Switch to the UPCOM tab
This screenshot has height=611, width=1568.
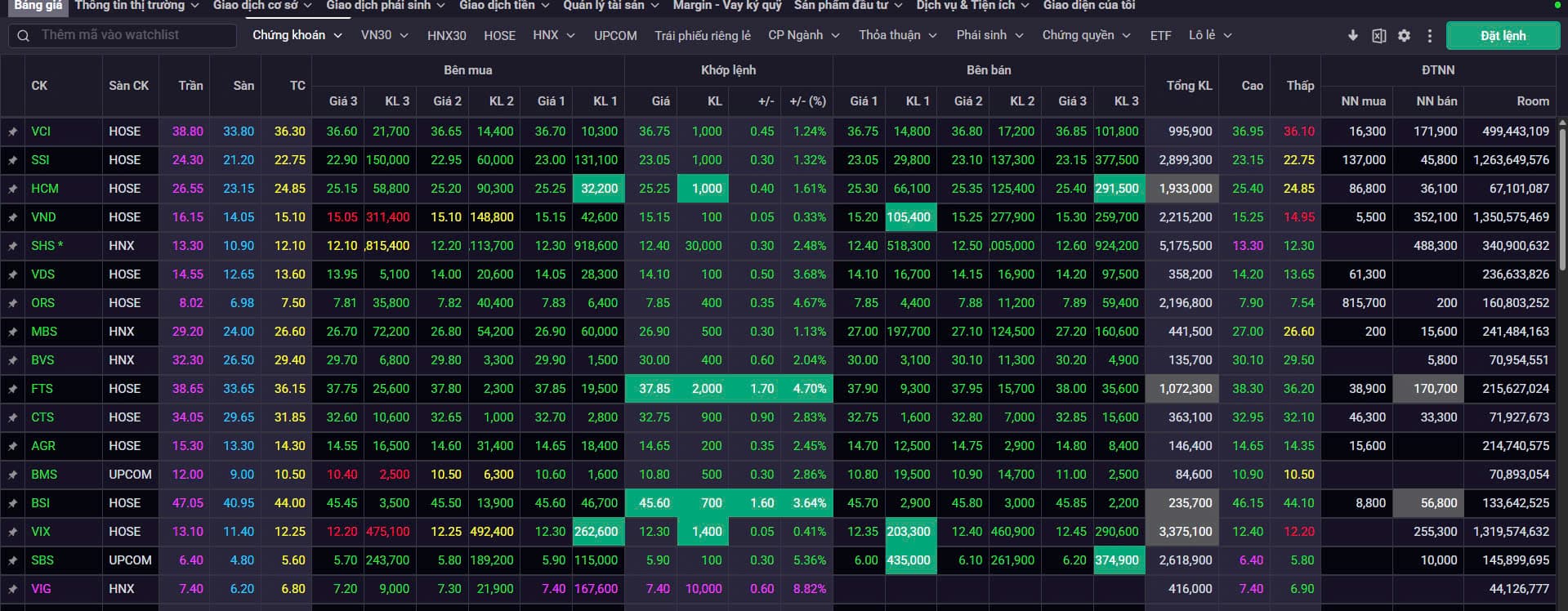tap(615, 36)
